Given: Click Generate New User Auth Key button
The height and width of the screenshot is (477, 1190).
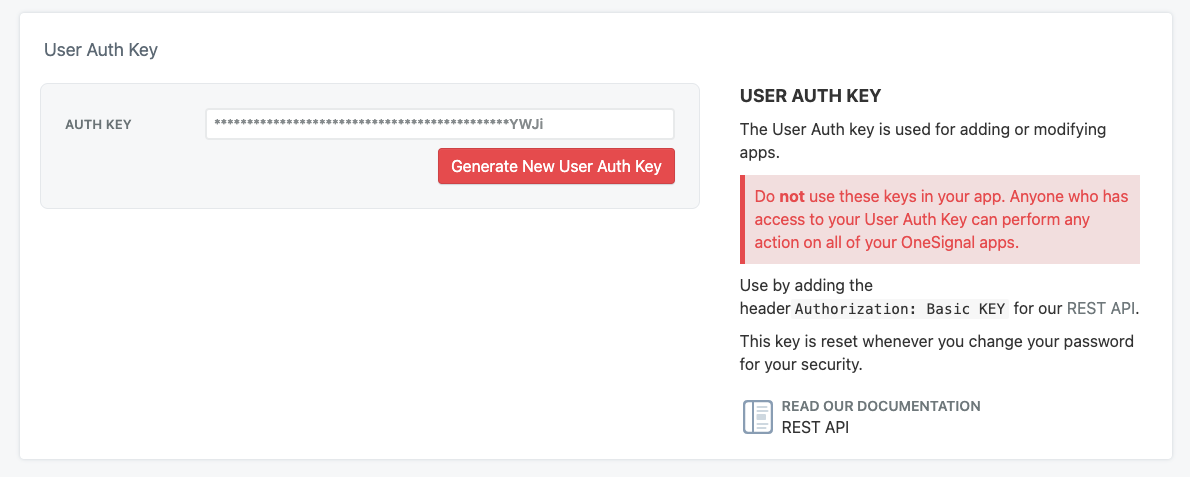Looking at the screenshot, I should tap(556, 166).
